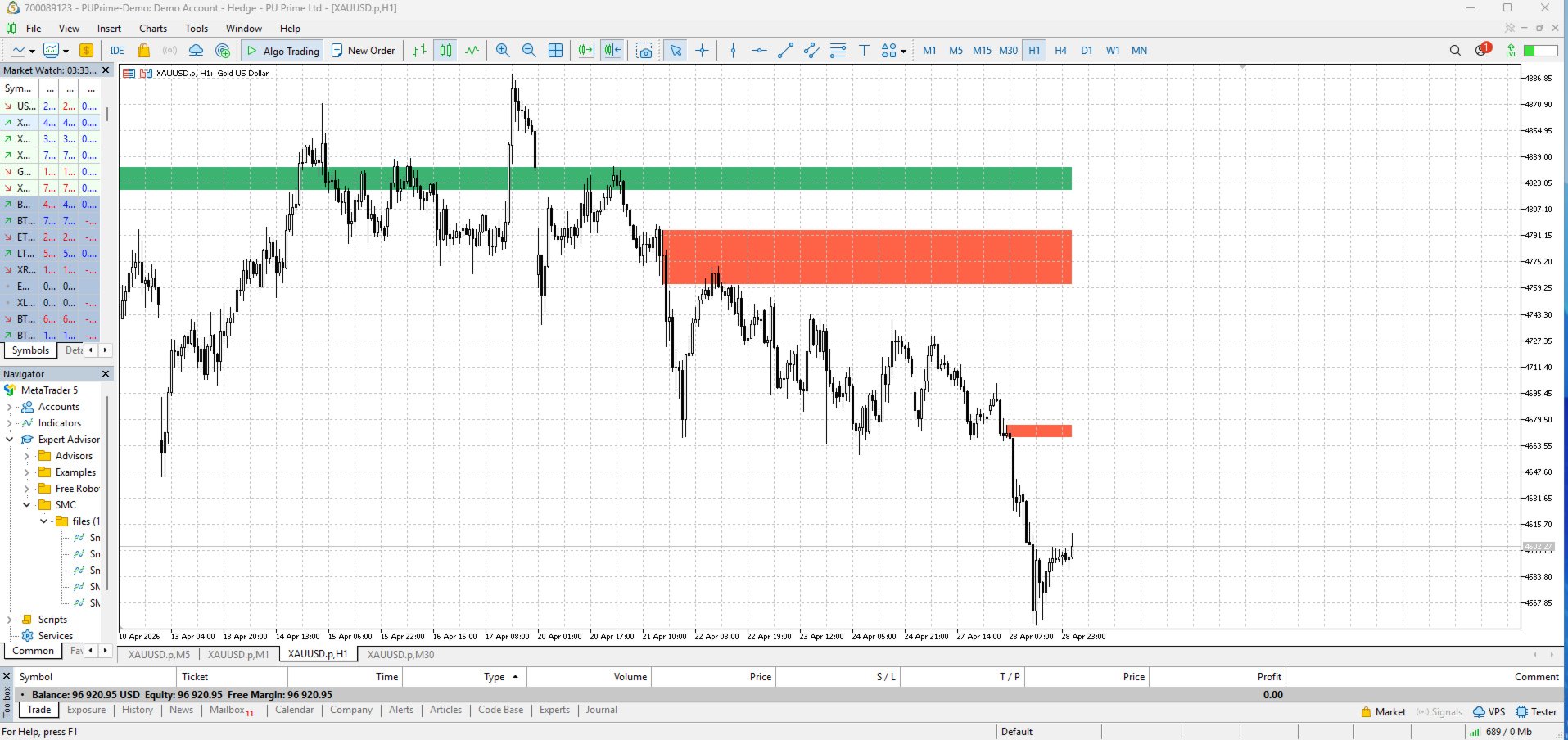Click the New Order button

tap(363, 51)
